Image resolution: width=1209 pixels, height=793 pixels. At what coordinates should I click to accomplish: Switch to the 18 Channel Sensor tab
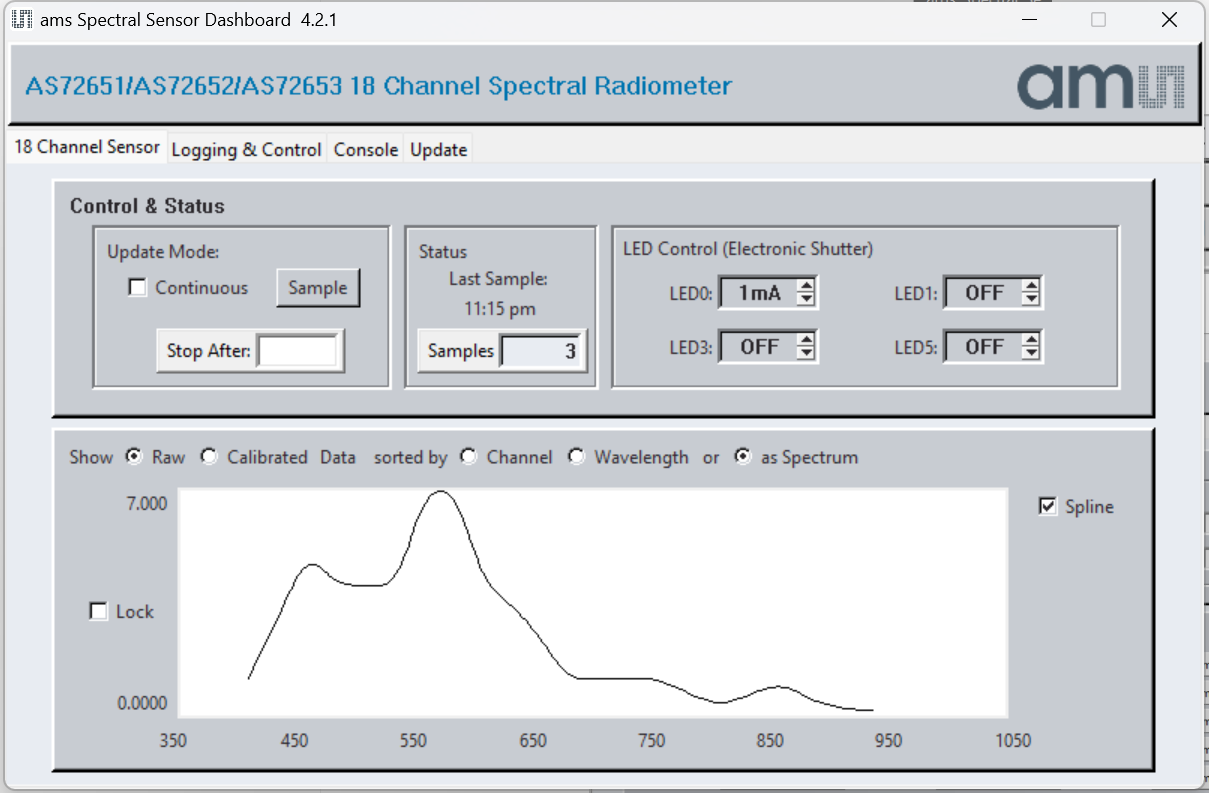(x=87, y=147)
